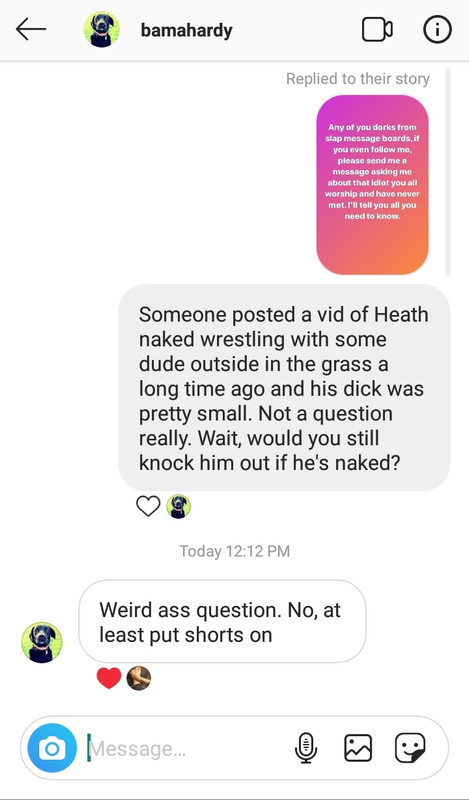Viewport: 469px width, 800px height.
Task: Open the replied story thumbnail
Action: pyautogui.click(x=373, y=185)
